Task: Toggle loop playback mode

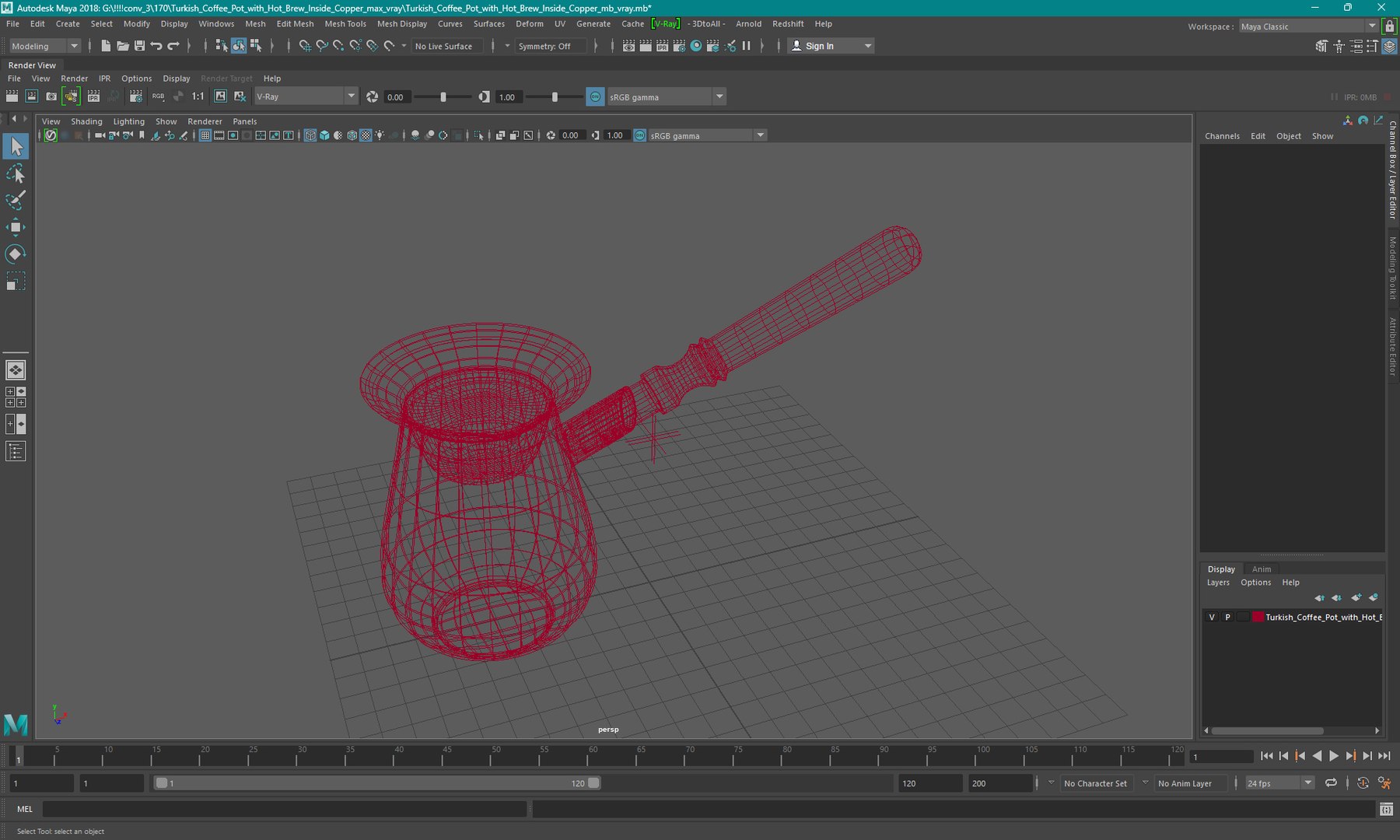Action: pyautogui.click(x=1331, y=783)
